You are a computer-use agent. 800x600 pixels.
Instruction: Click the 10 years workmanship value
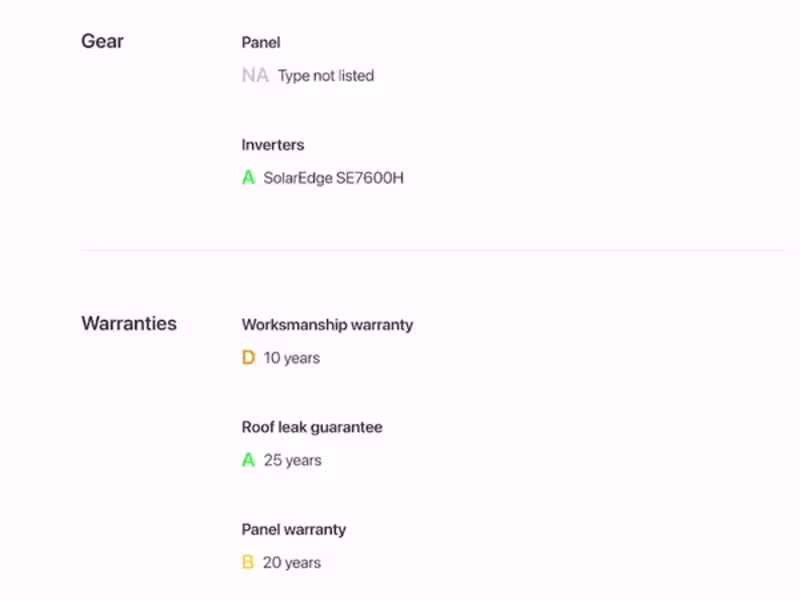click(x=292, y=358)
